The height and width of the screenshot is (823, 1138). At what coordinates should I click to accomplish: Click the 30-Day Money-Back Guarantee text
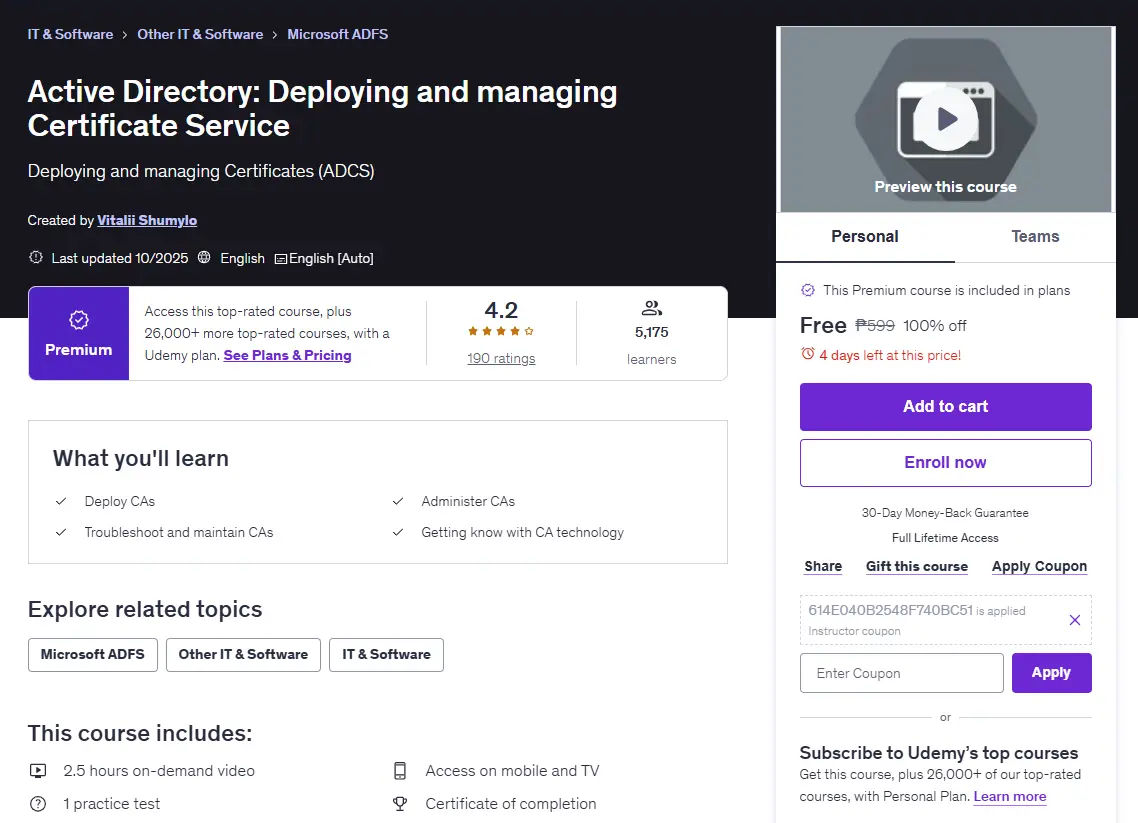[945, 512]
